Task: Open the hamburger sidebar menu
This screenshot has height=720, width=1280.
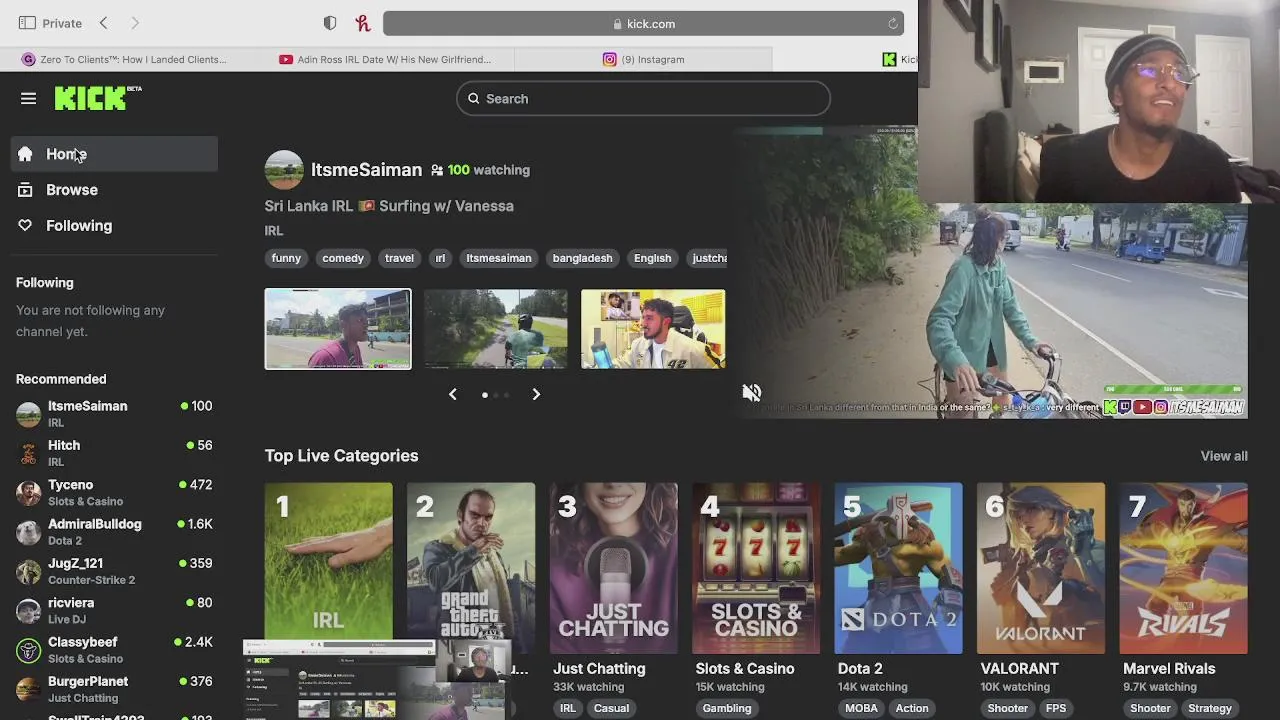Action: (28, 98)
